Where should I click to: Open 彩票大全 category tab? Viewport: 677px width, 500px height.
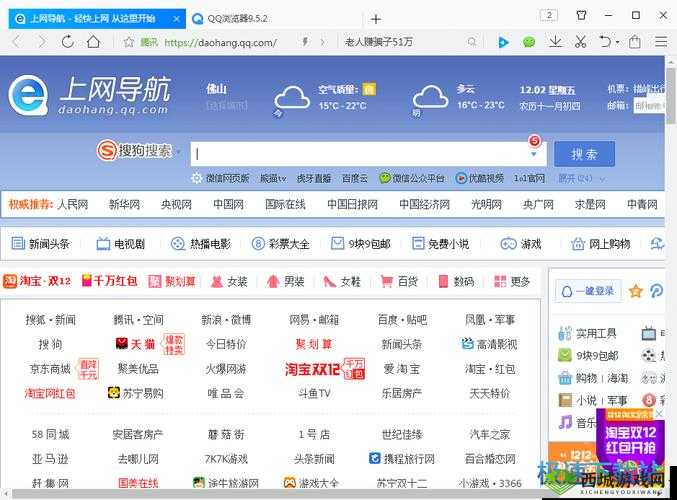tap(281, 244)
